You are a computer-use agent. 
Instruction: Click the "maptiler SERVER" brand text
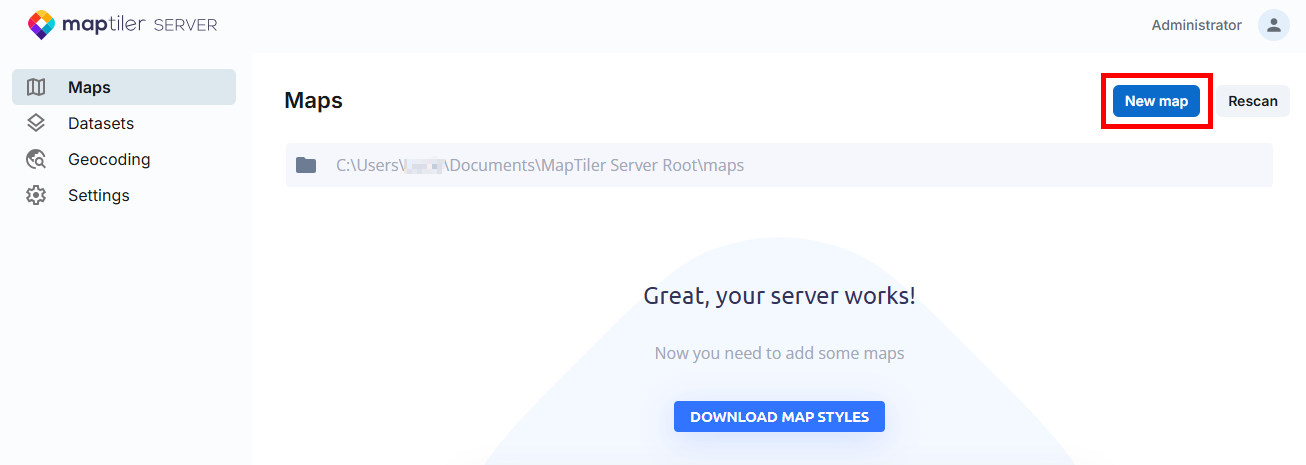pyautogui.click(x=140, y=25)
